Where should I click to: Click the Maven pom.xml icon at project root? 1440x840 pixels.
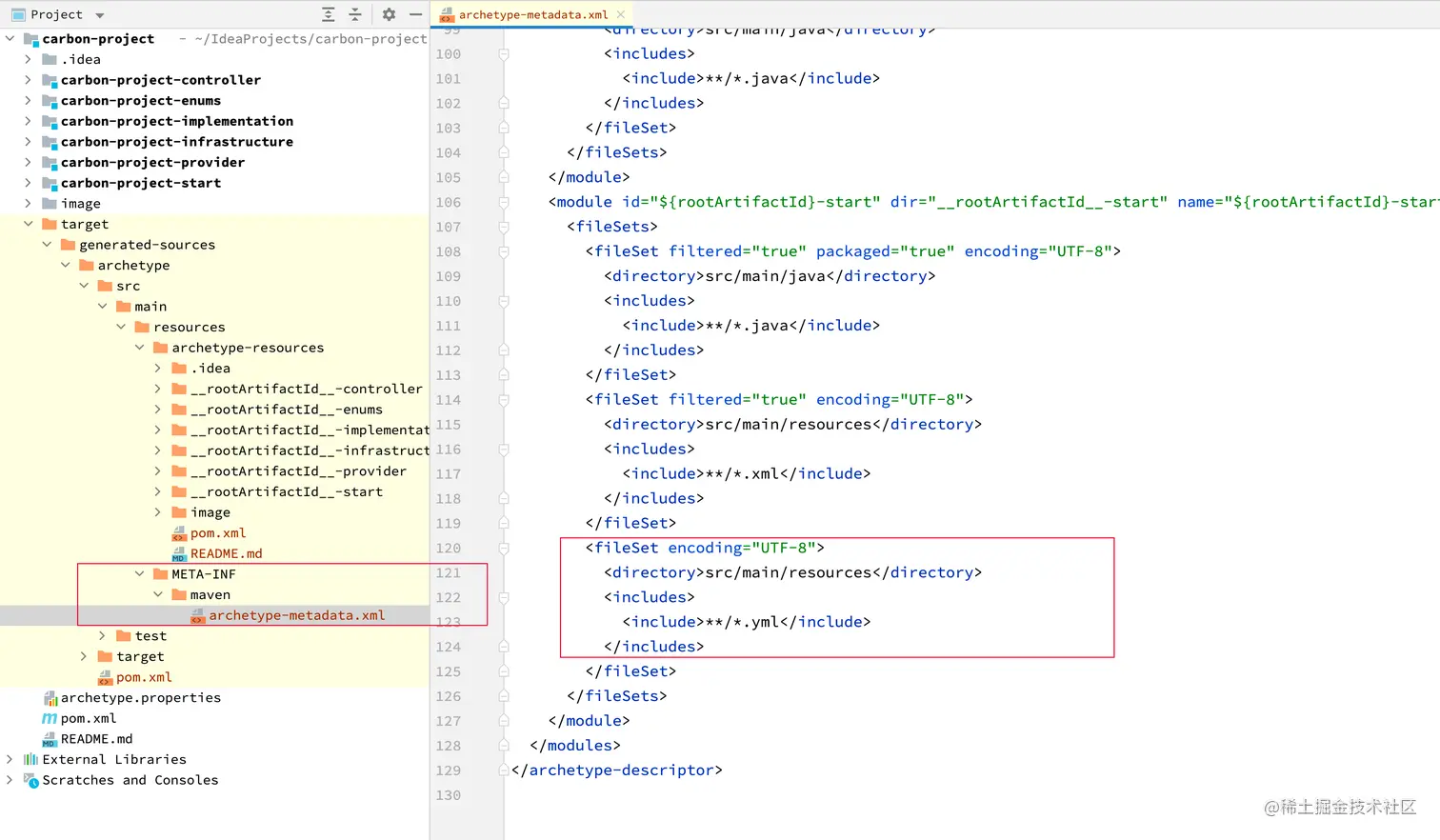click(50, 718)
